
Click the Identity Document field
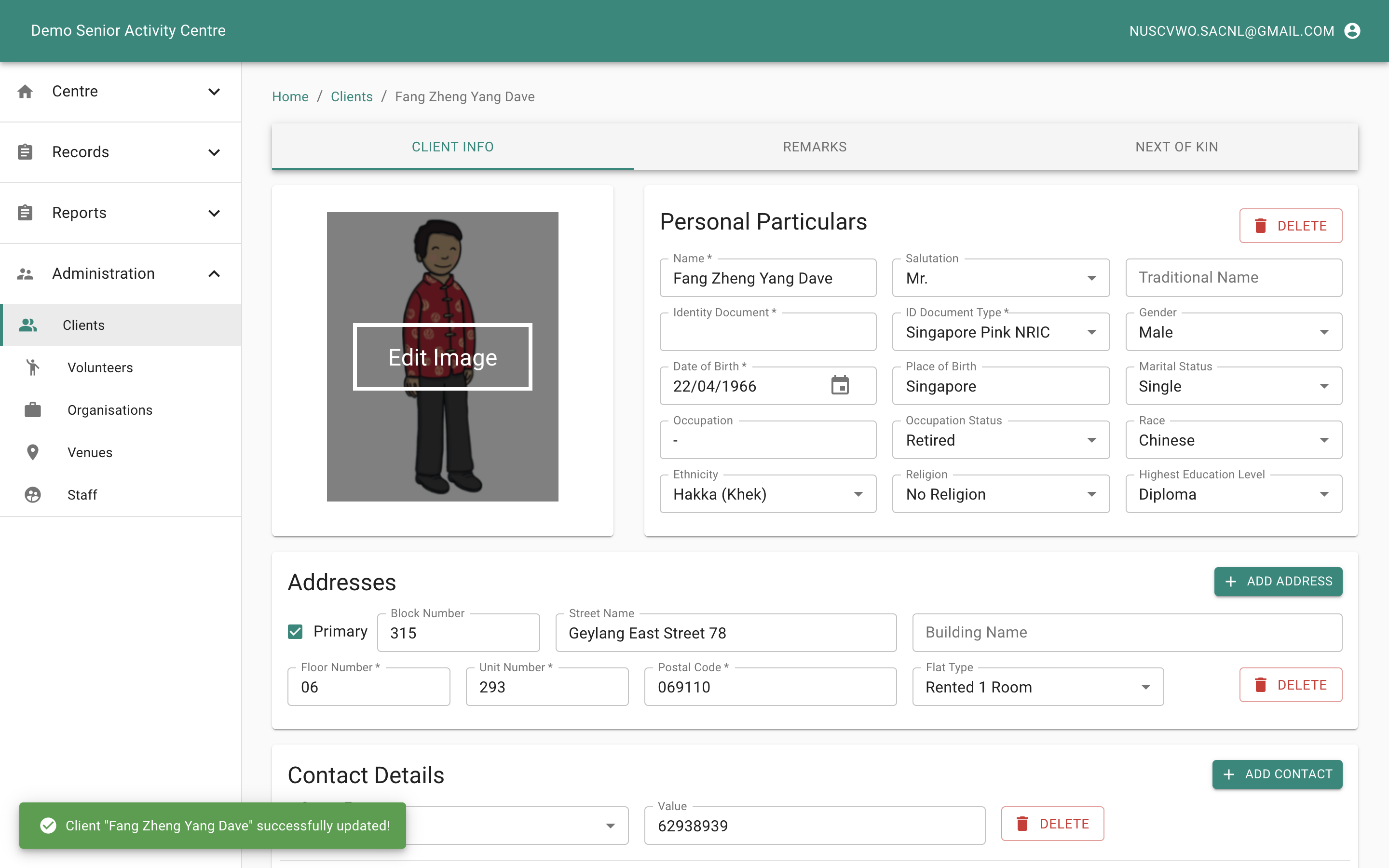[x=768, y=332]
